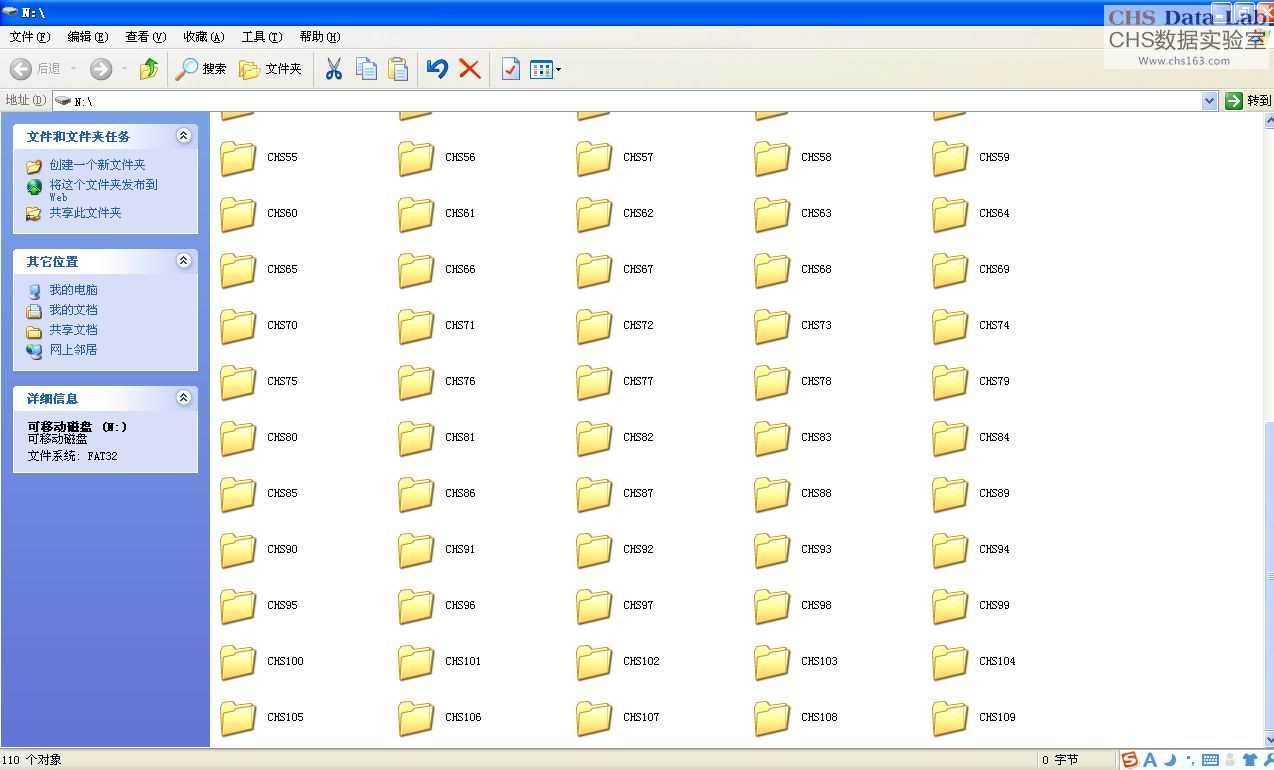Image resolution: width=1274 pixels, height=770 pixels.
Task: Open the Search tool in toolbar
Action: pos(201,69)
